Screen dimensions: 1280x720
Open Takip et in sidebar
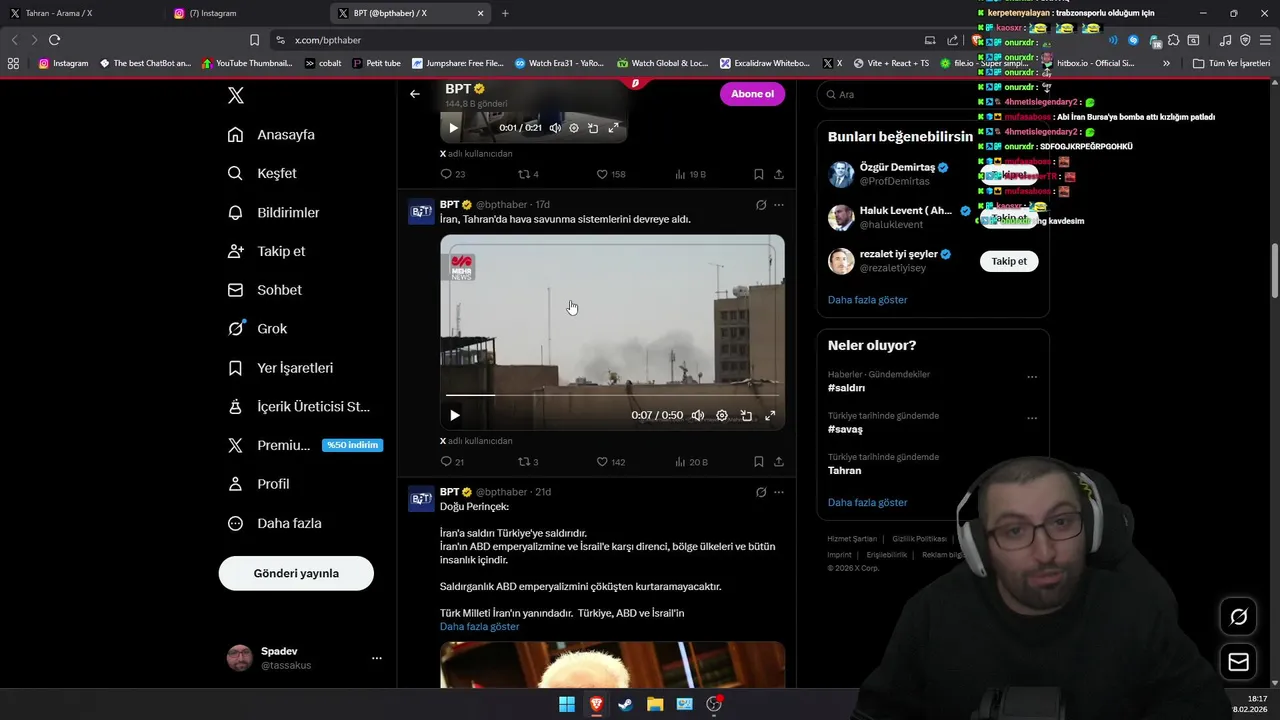pyautogui.click(x=267, y=251)
